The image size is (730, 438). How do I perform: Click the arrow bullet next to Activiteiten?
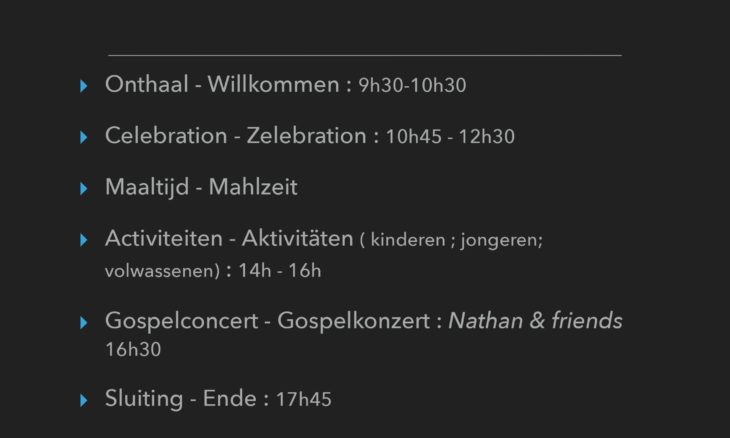point(84,240)
